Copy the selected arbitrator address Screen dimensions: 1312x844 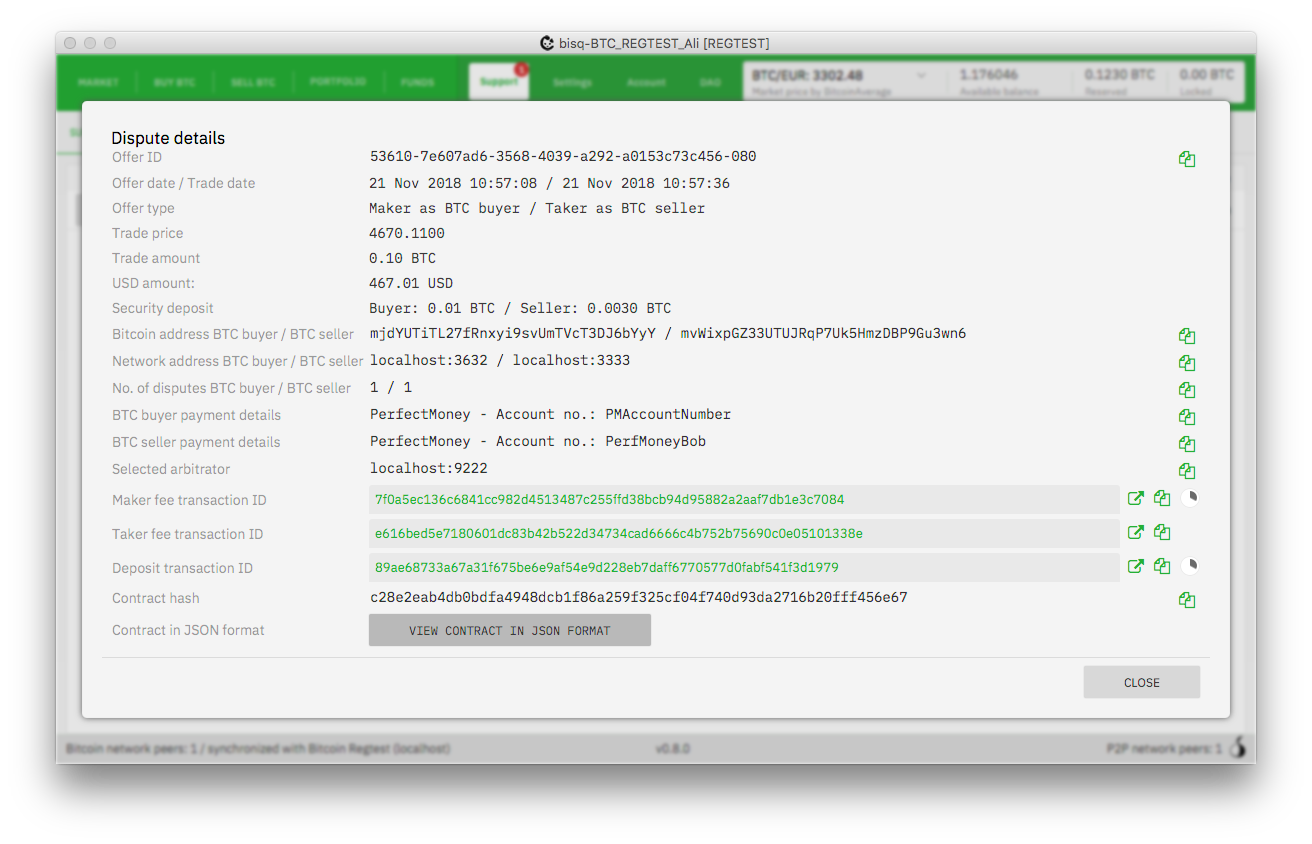pyautogui.click(x=1187, y=471)
